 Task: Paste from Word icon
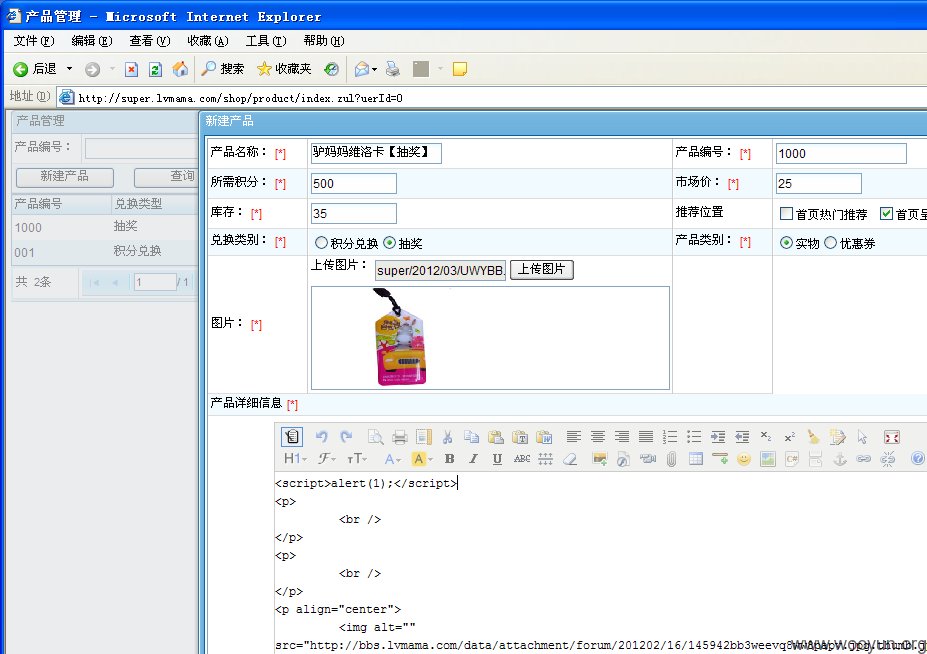544,437
